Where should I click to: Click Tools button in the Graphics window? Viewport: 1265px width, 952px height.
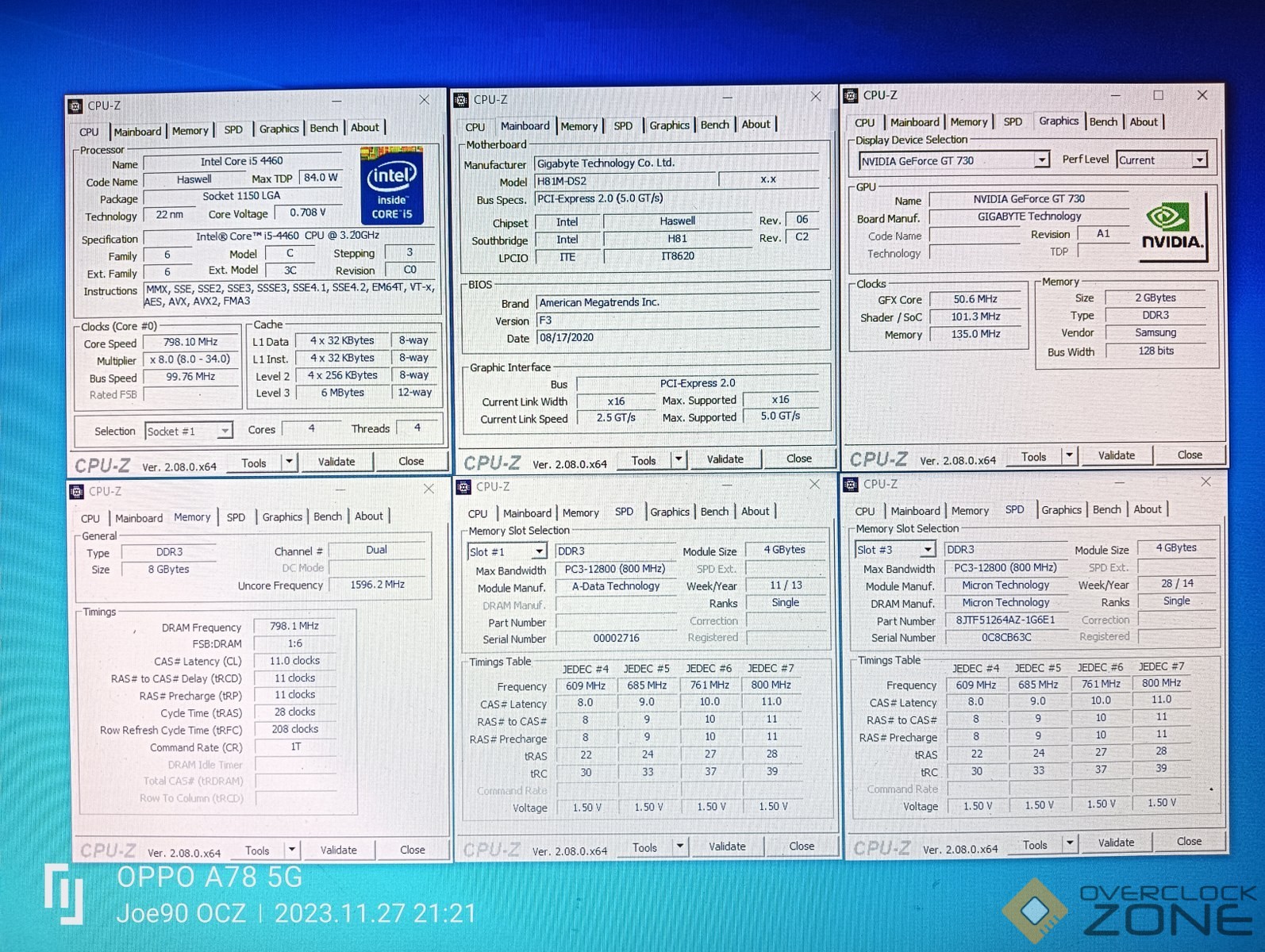1033,456
